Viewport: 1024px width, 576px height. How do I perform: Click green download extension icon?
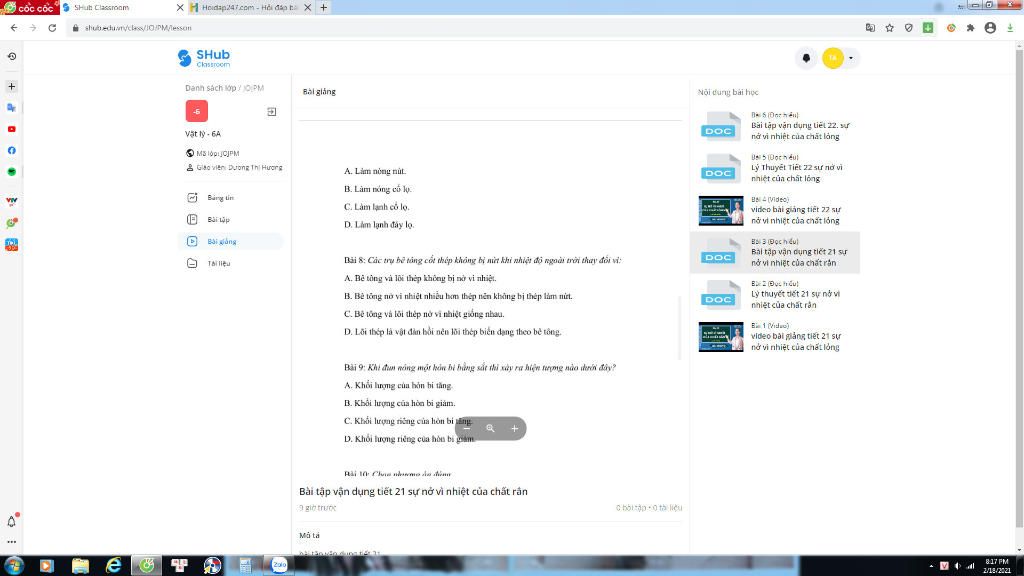pos(928,28)
